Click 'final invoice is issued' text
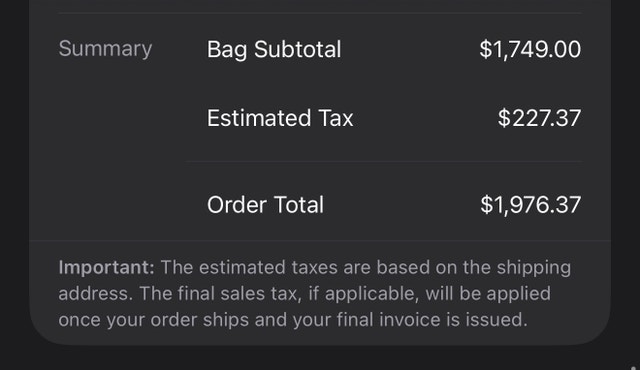The image size is (640, 370). [432, 320]
